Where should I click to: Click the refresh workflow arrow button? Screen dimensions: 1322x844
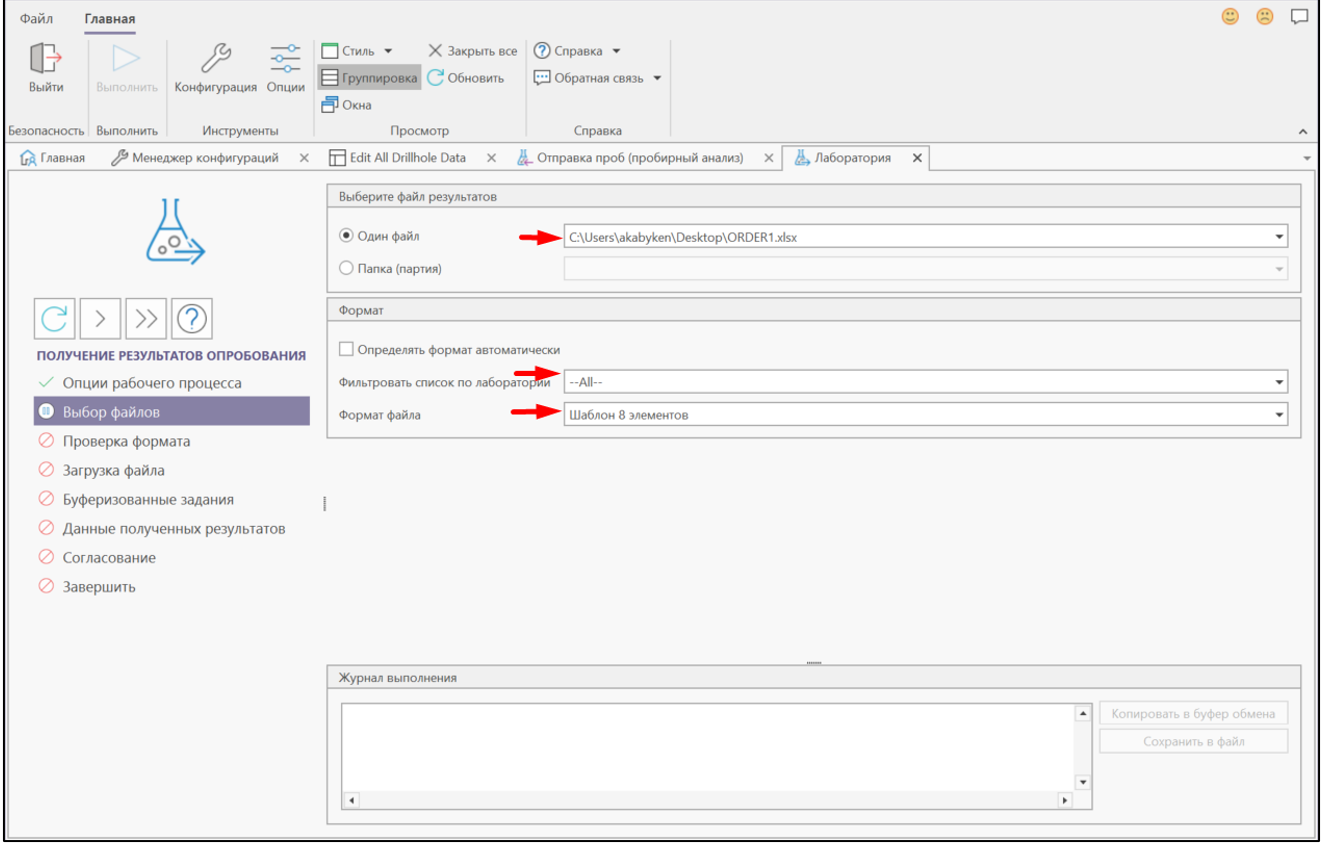[x=55, y=319]
